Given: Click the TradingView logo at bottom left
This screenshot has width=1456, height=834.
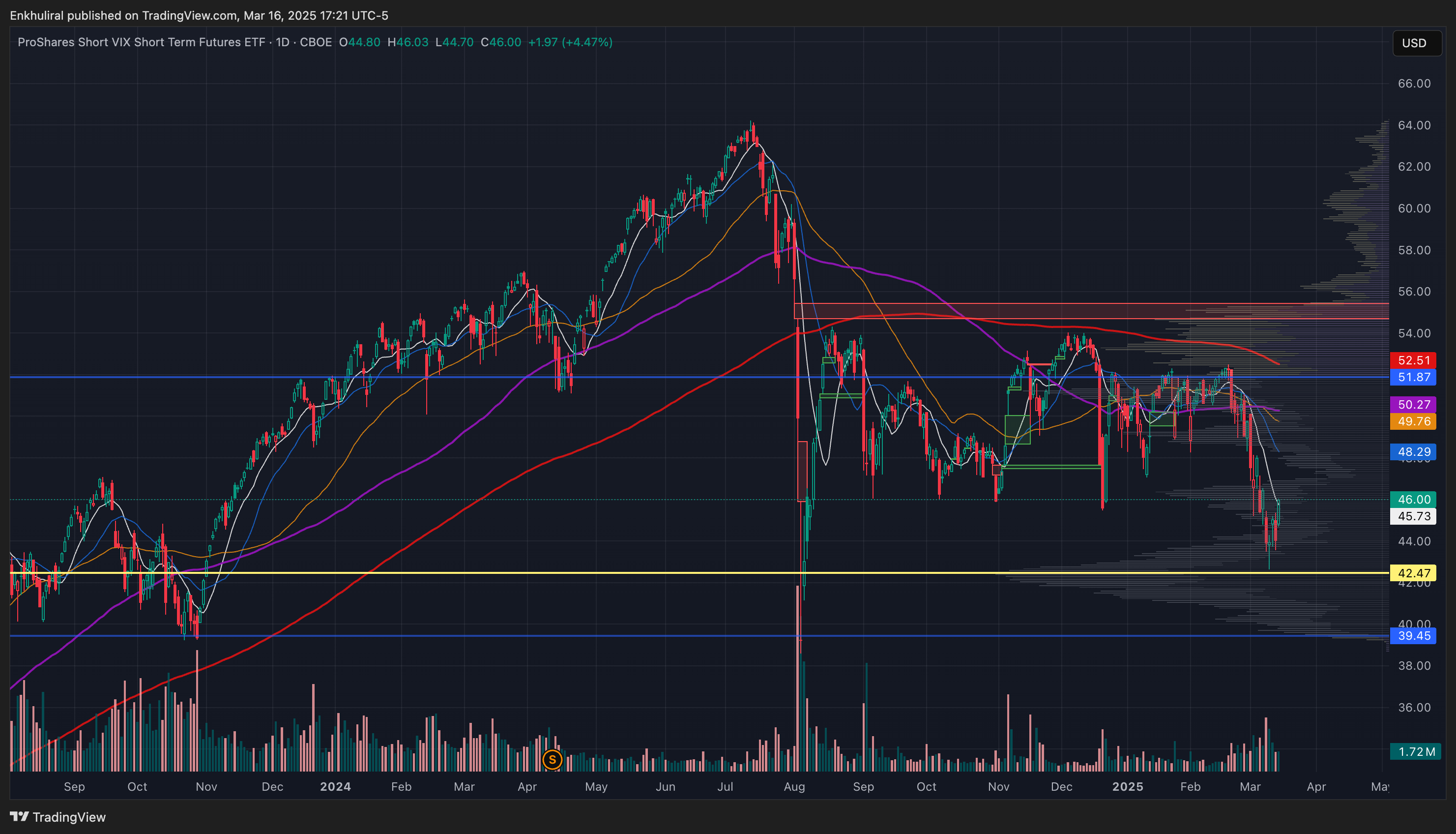Looking at the screenshot, I should point(58,817).
